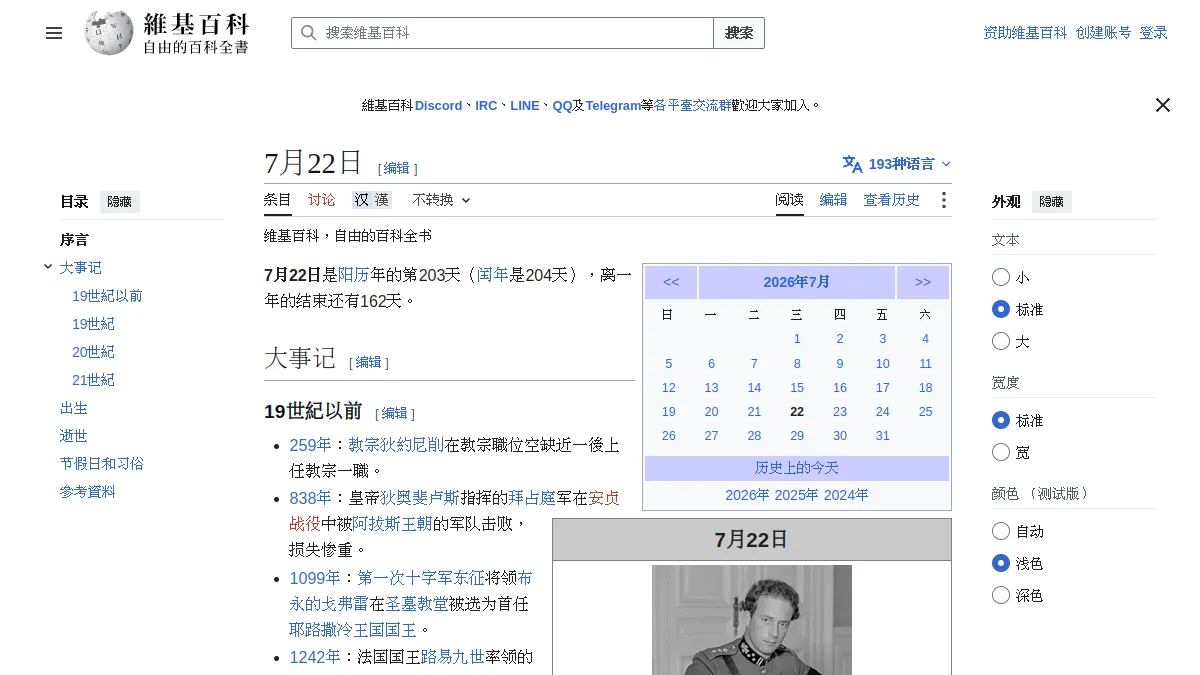Open the 编辑 tab
1200x675 pixels.
(834, 200)
